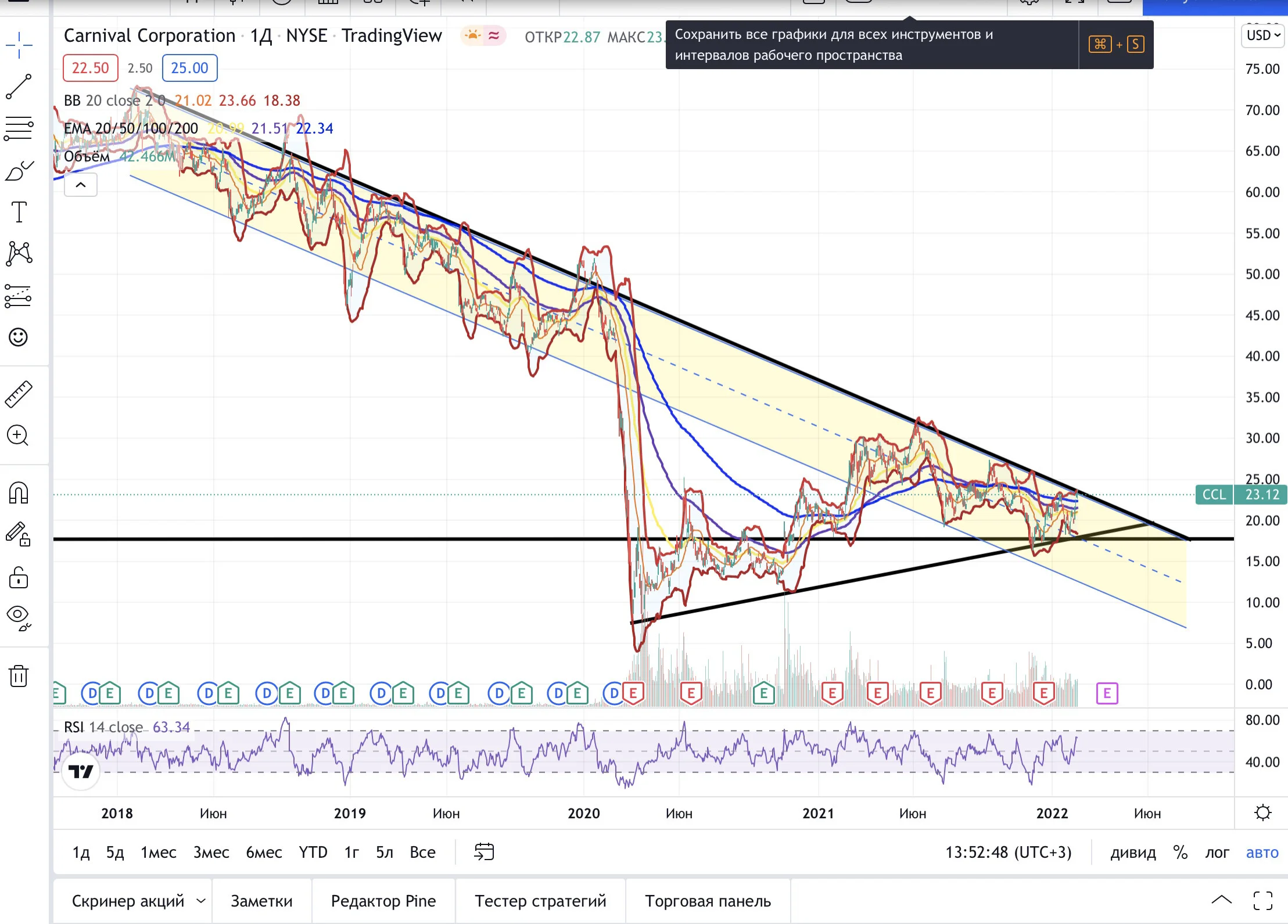Toggle авто auto scale
This screenshot has height=924, width=1288.
(x=1262, y=852)
